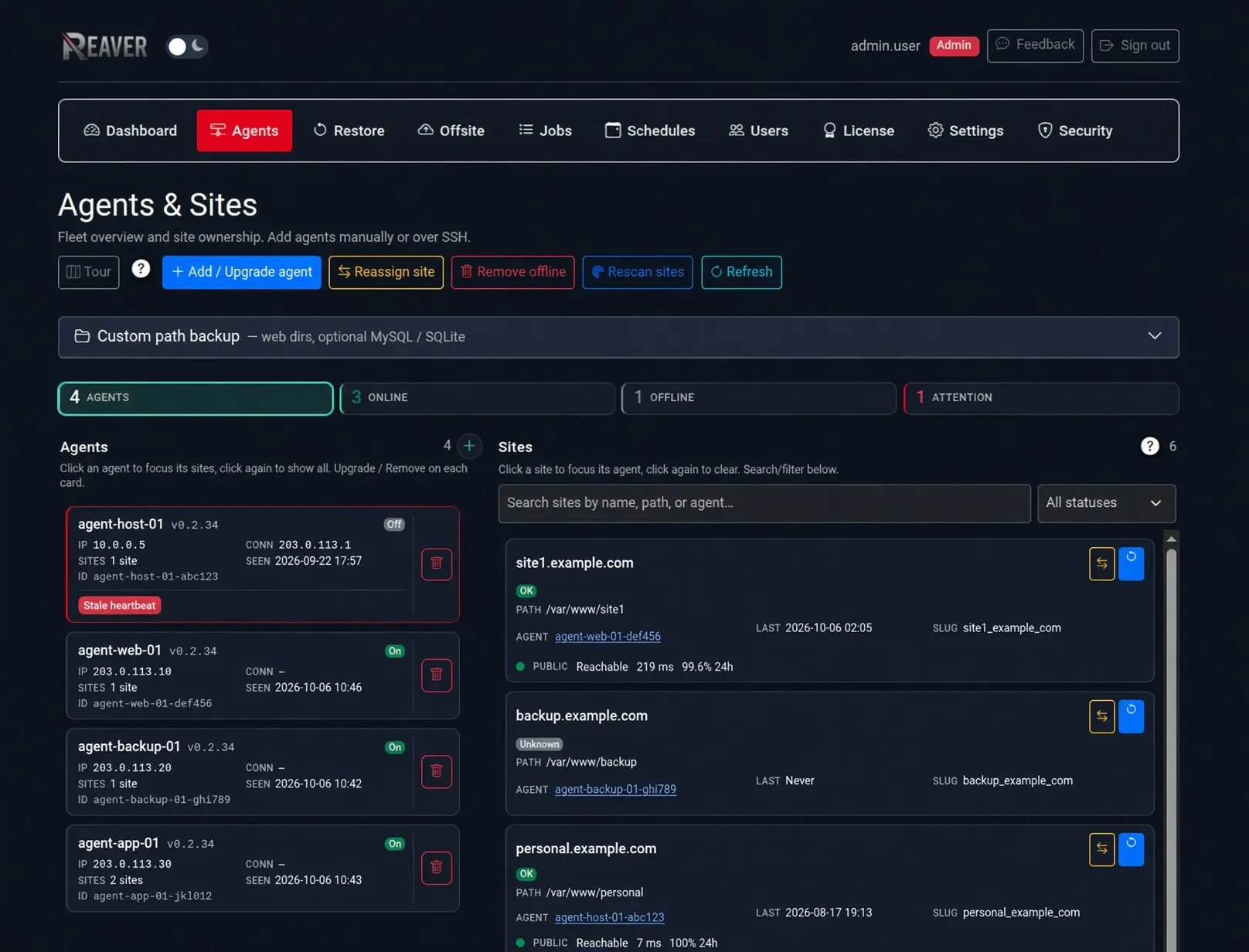This screenshot has height=952, width=1249.
Task: Click the plus icon to add agent
Action: [x=469, y=446]
